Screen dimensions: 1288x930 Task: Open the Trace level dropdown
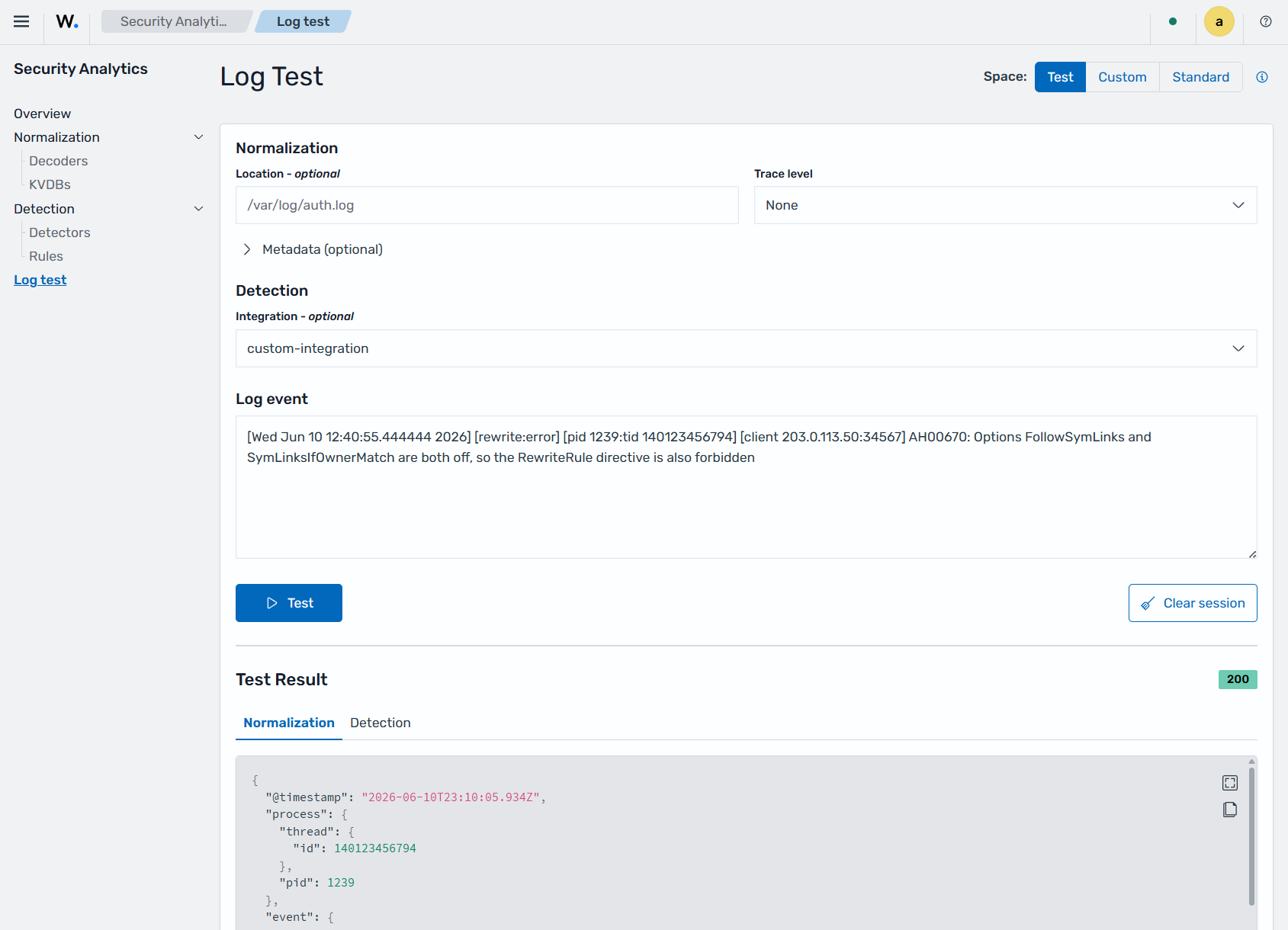tap(1005, 205)
